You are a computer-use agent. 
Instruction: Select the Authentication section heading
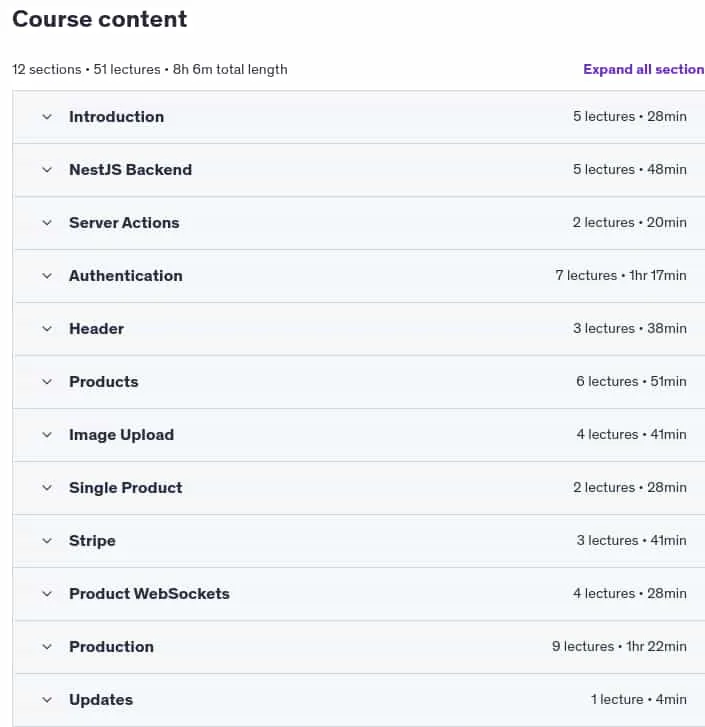pyautogui.click(x=126, y=276)
